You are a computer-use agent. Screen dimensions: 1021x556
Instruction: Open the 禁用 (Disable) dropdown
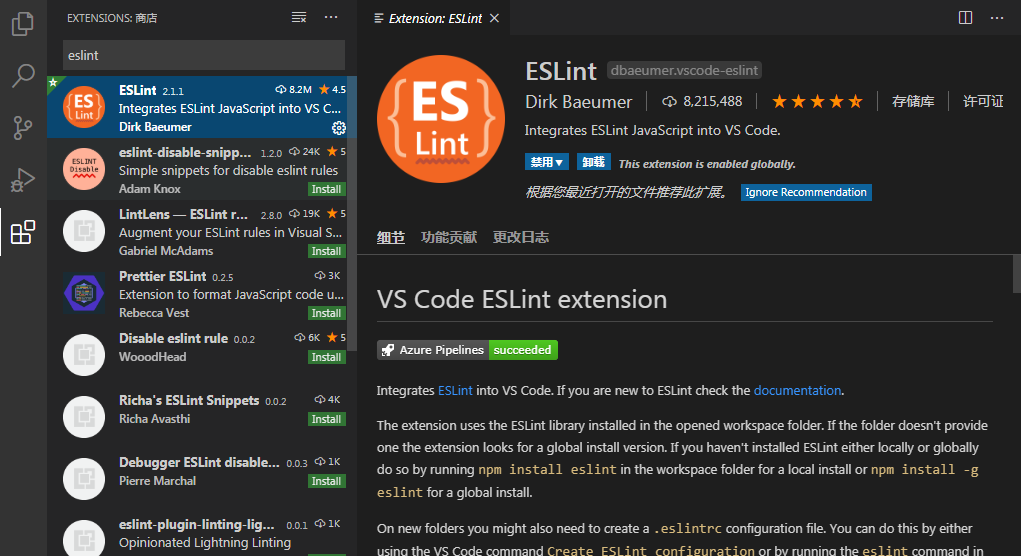tap(546, 161)
